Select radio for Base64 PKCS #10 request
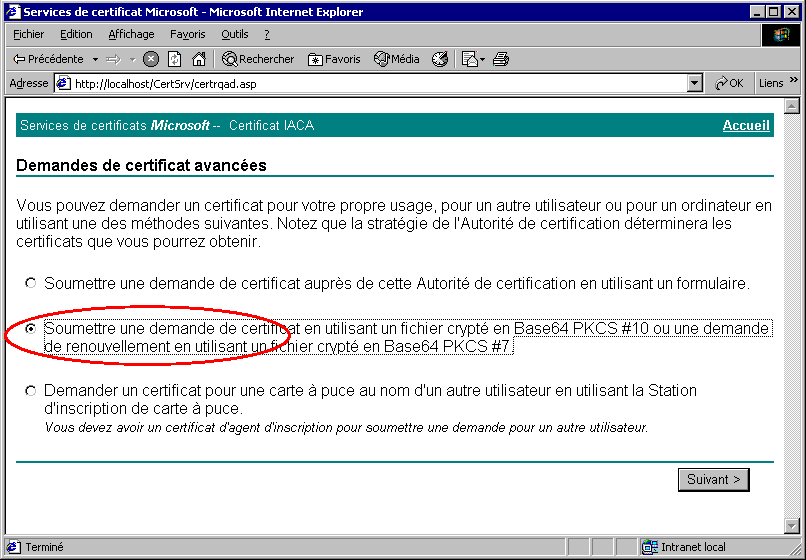The width and height of the screenshot is (806, 560). click(31, 328)
